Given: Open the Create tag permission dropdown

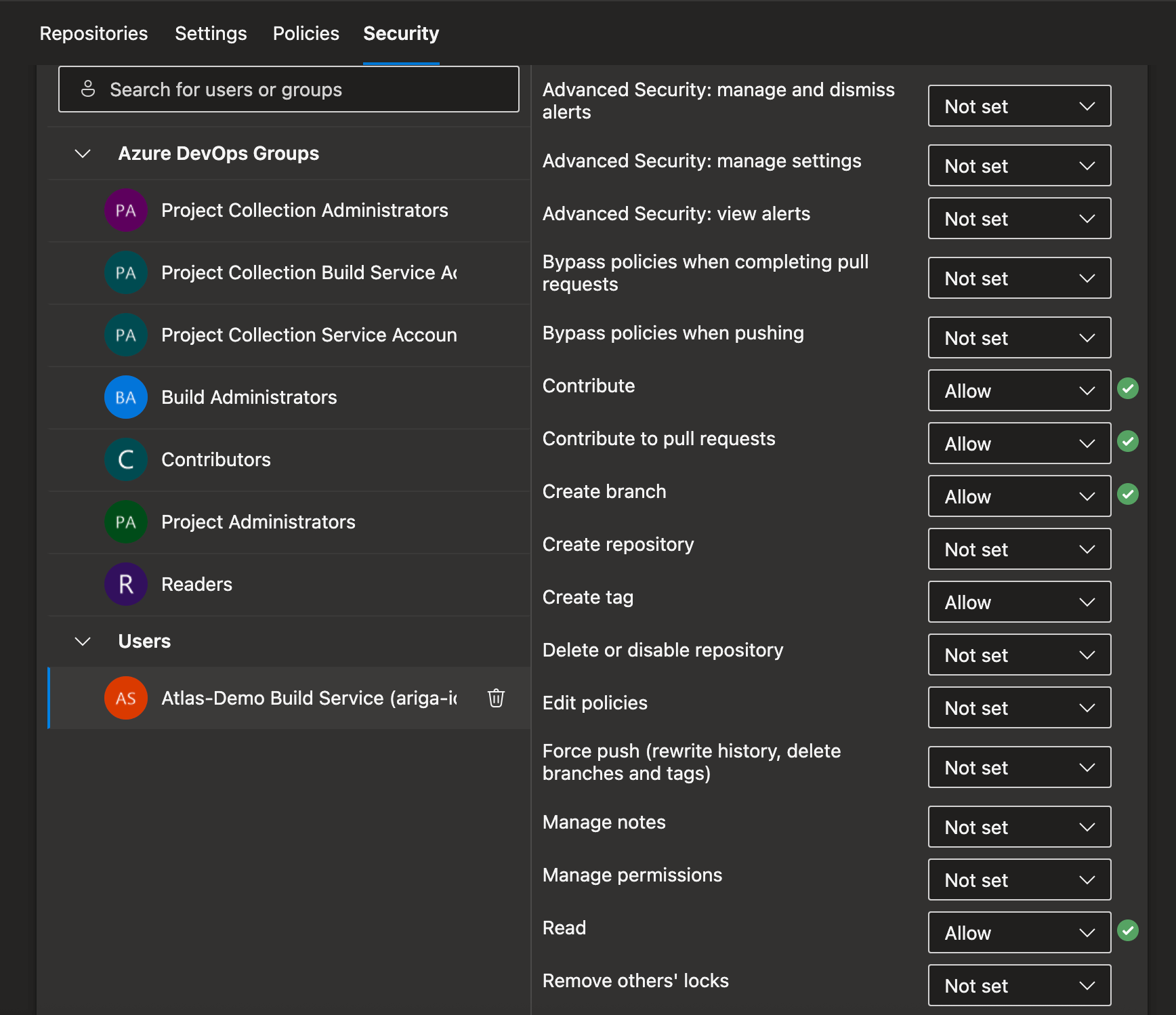Looking at the screenshot, I should (x=1019, y=602).
